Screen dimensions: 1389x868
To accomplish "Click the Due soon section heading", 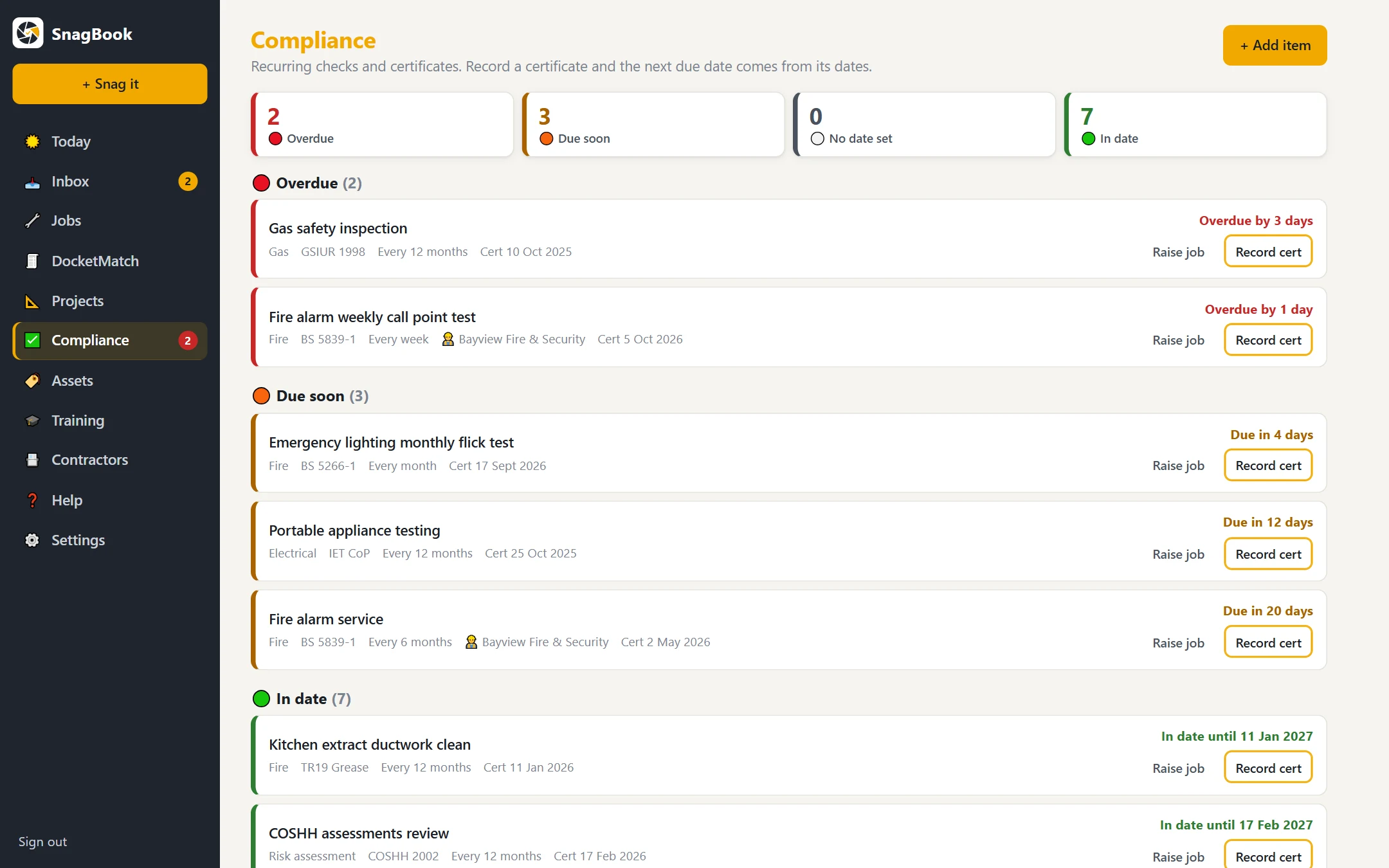I will pyautogui.click(x=311, y=396).
